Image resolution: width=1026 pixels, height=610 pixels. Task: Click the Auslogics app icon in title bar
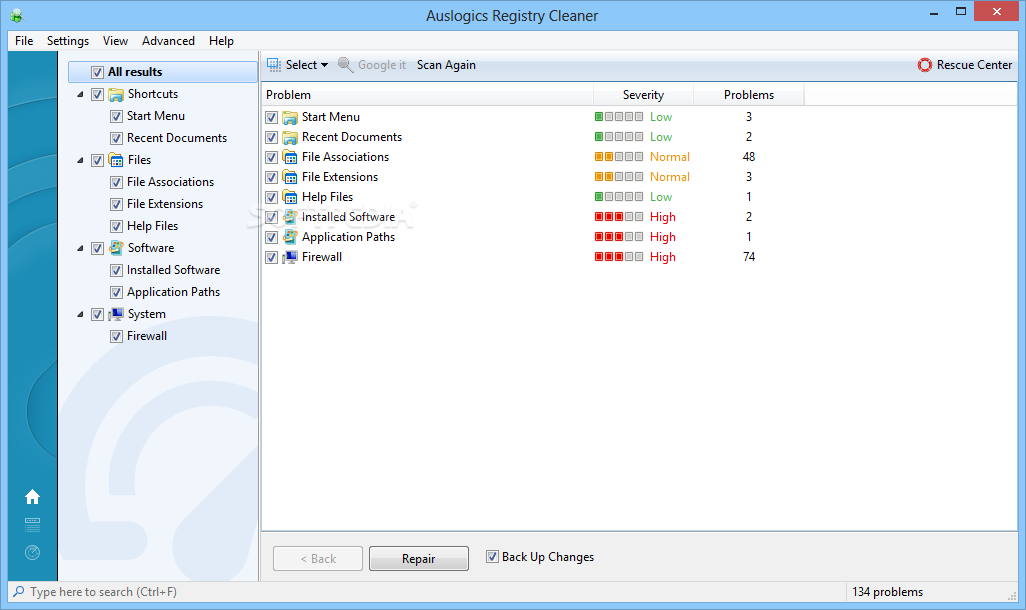(16, 16)
